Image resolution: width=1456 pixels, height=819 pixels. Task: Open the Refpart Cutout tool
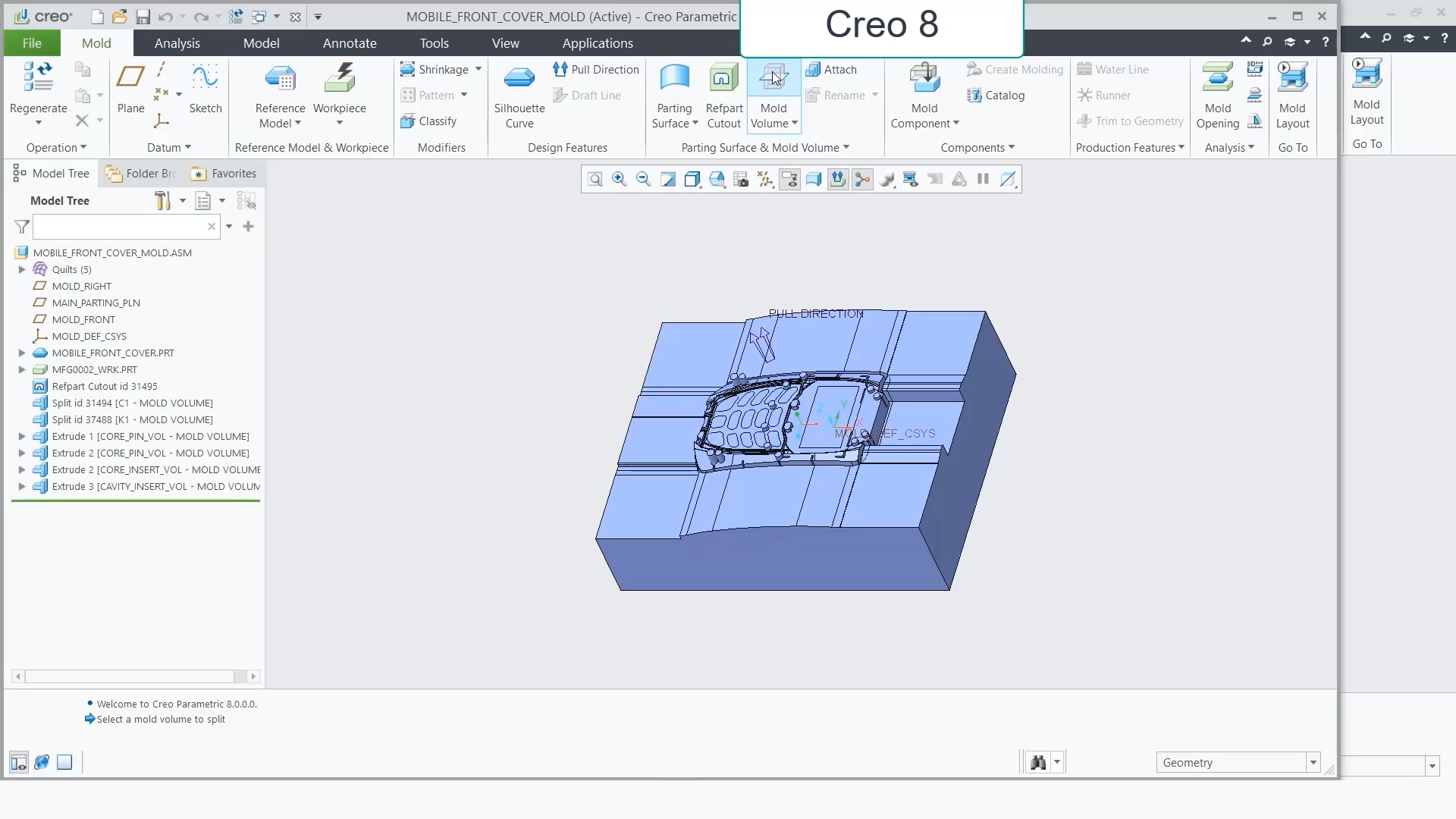pos(723,96)
